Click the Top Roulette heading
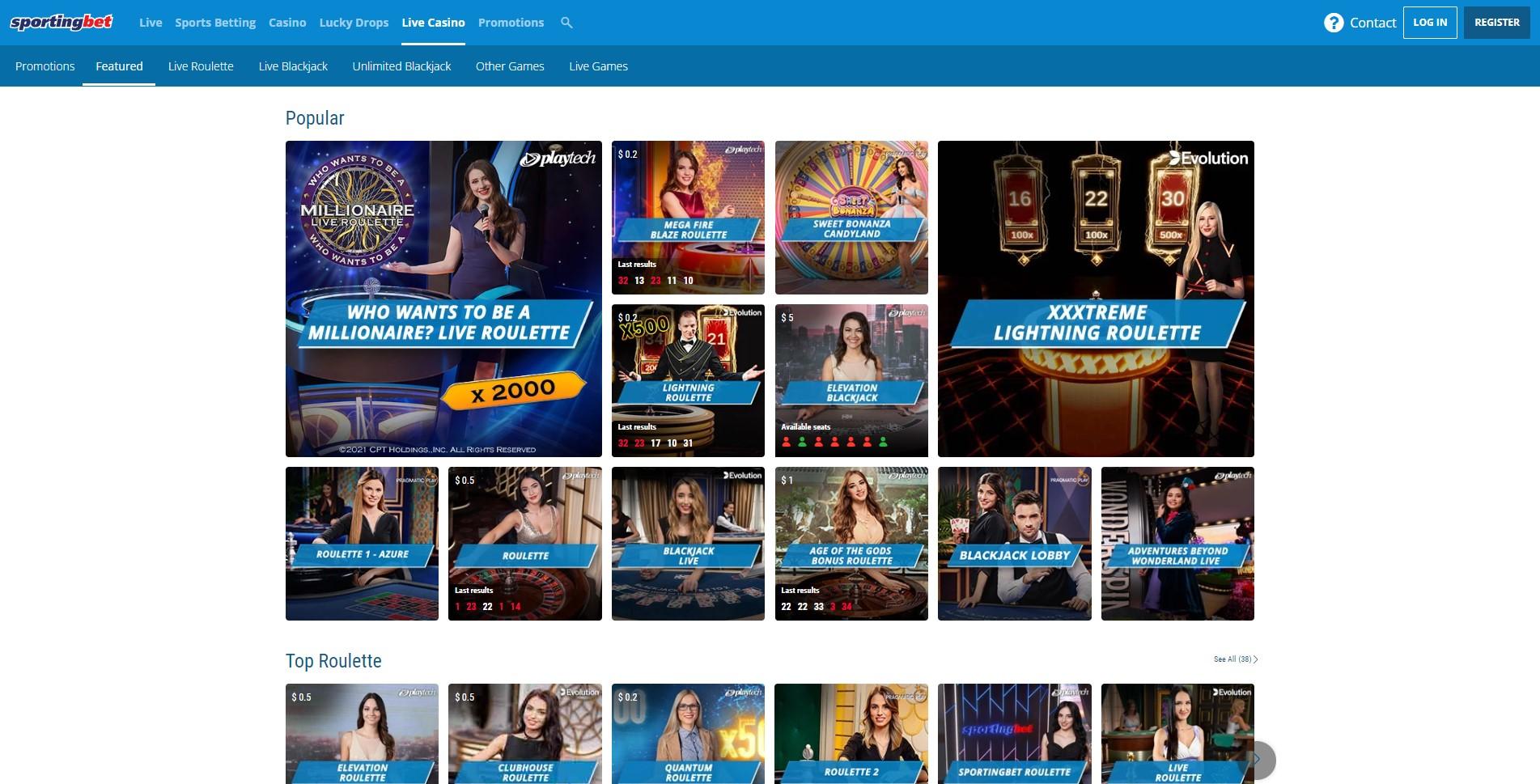This screenshot has width=1540, height=784. [x=333, y=661]
